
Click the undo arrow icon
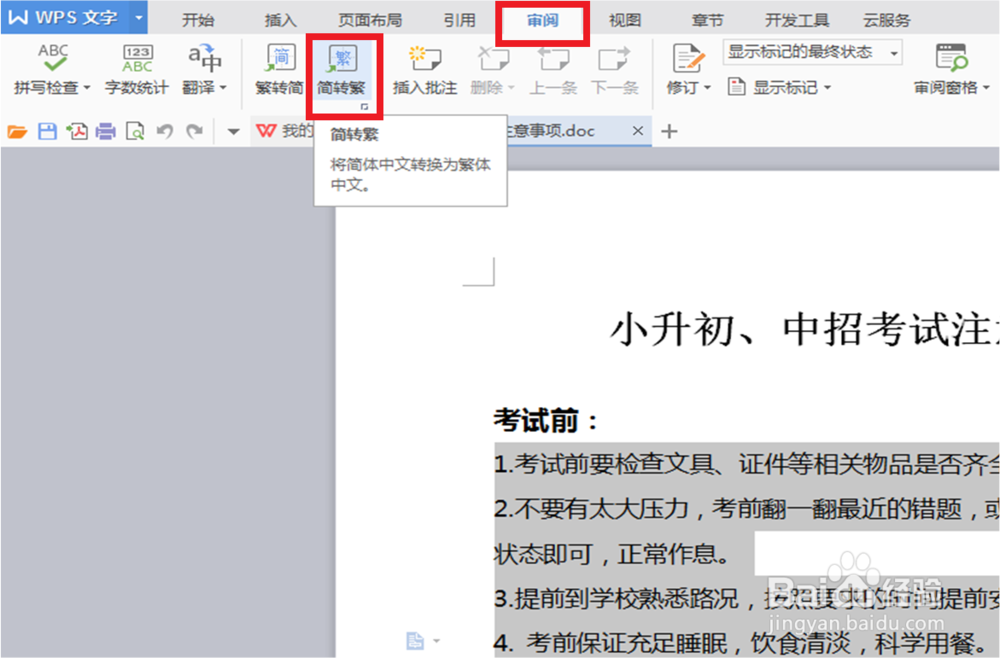coord(163,130)
